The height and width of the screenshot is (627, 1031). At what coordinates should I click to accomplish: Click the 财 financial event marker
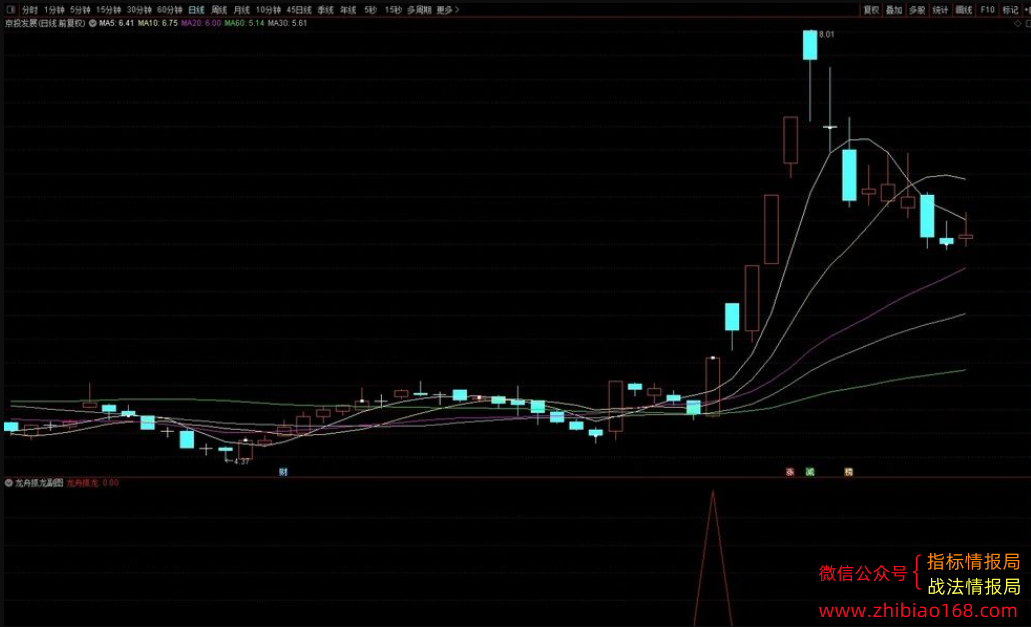pos(283,472)
